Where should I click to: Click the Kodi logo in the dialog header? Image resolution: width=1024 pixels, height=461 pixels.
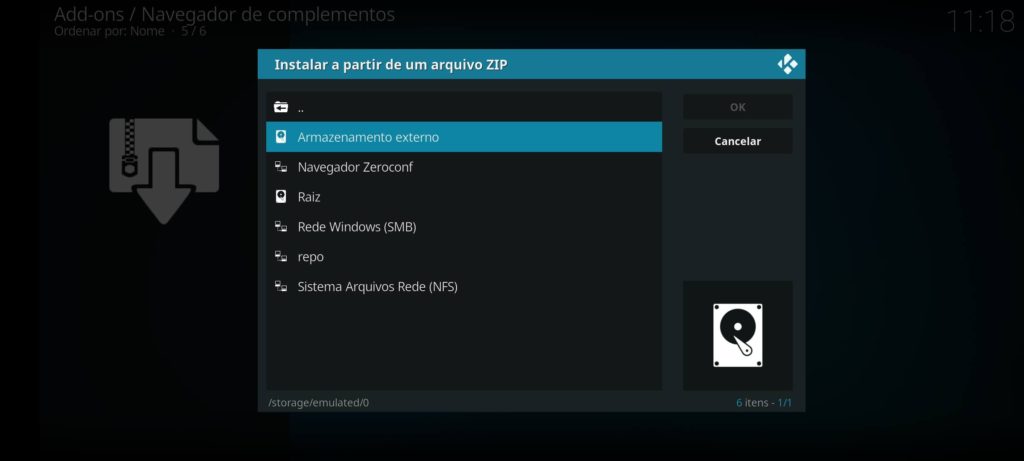787,65
